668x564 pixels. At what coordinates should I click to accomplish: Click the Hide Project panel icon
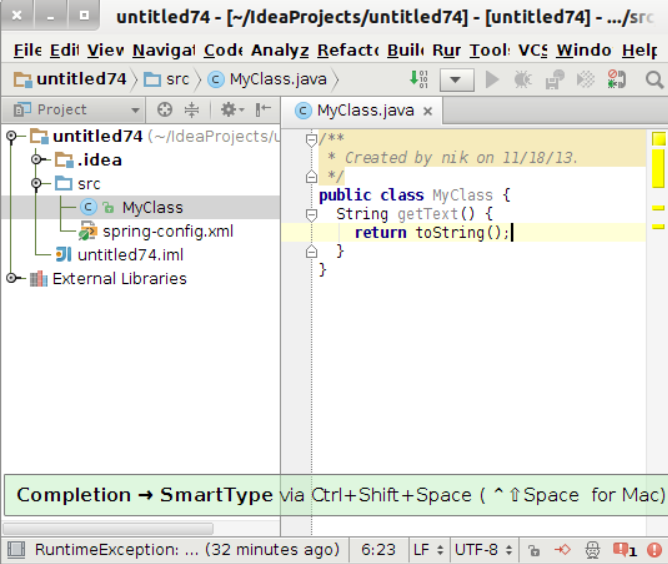[263, 110]
